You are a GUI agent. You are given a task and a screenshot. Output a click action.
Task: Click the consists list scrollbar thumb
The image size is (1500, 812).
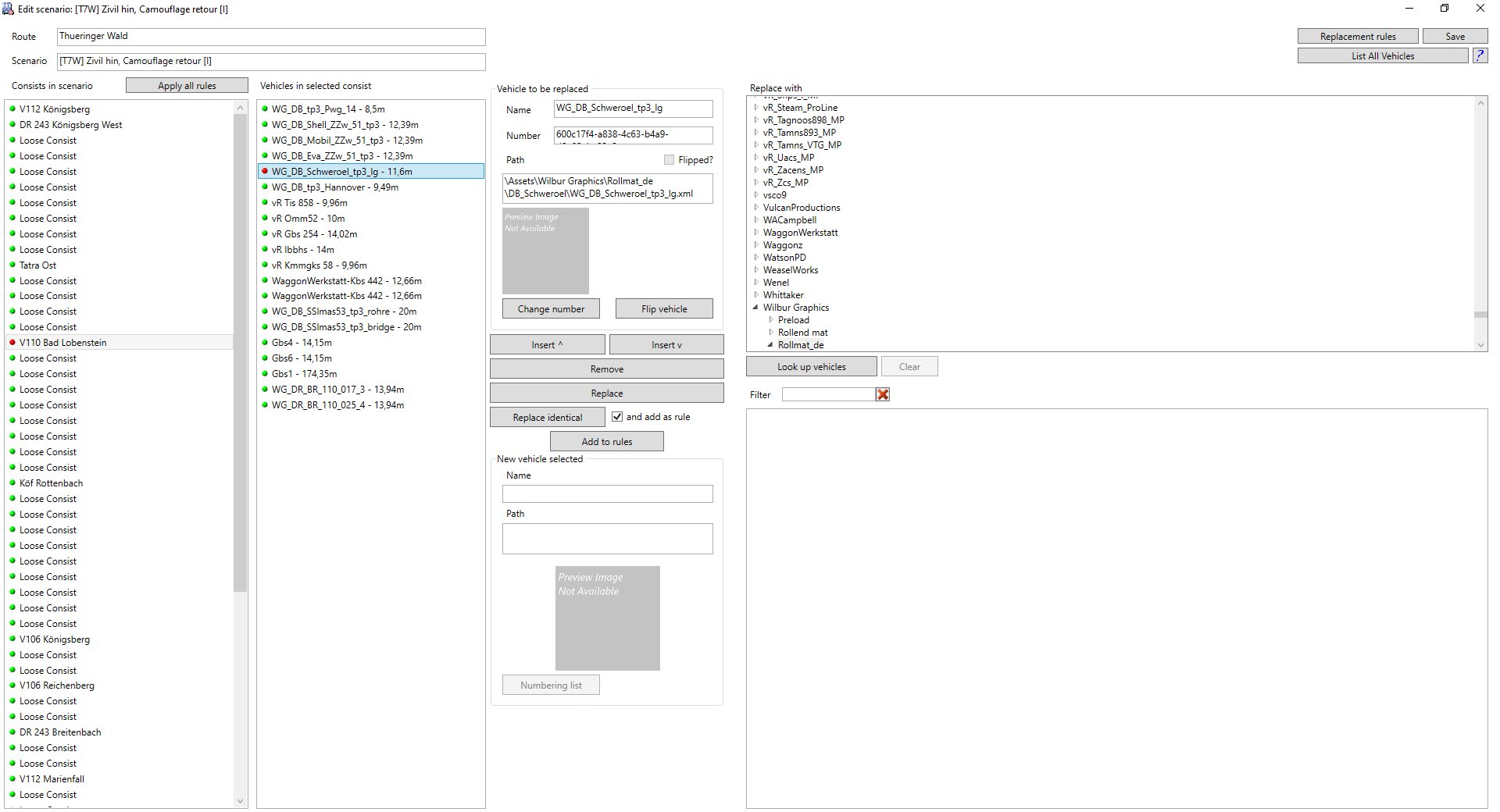point(240,353)
